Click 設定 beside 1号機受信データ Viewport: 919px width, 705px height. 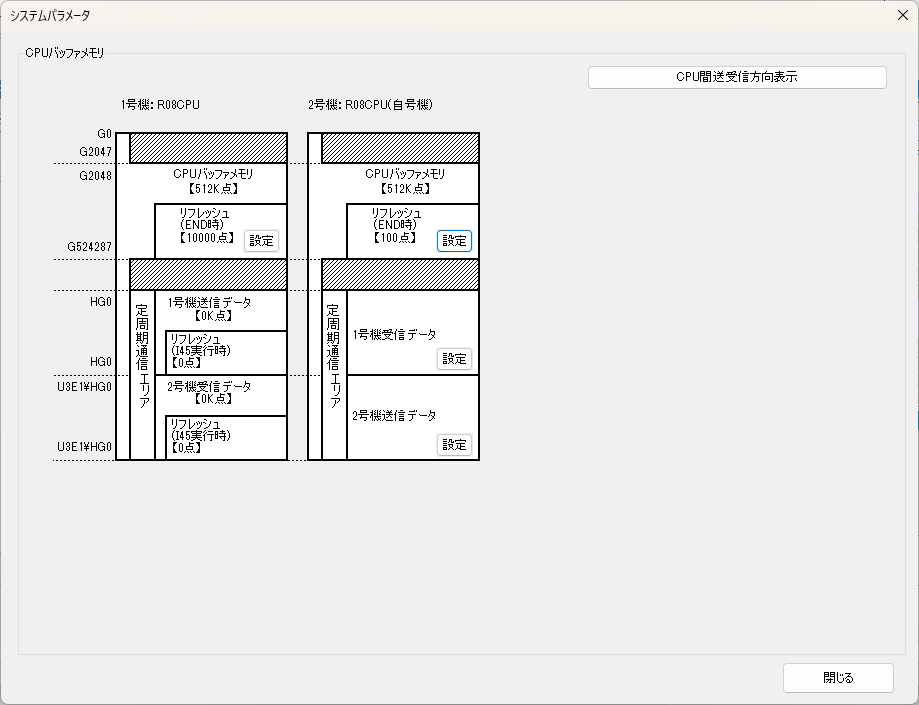[454, 359]
